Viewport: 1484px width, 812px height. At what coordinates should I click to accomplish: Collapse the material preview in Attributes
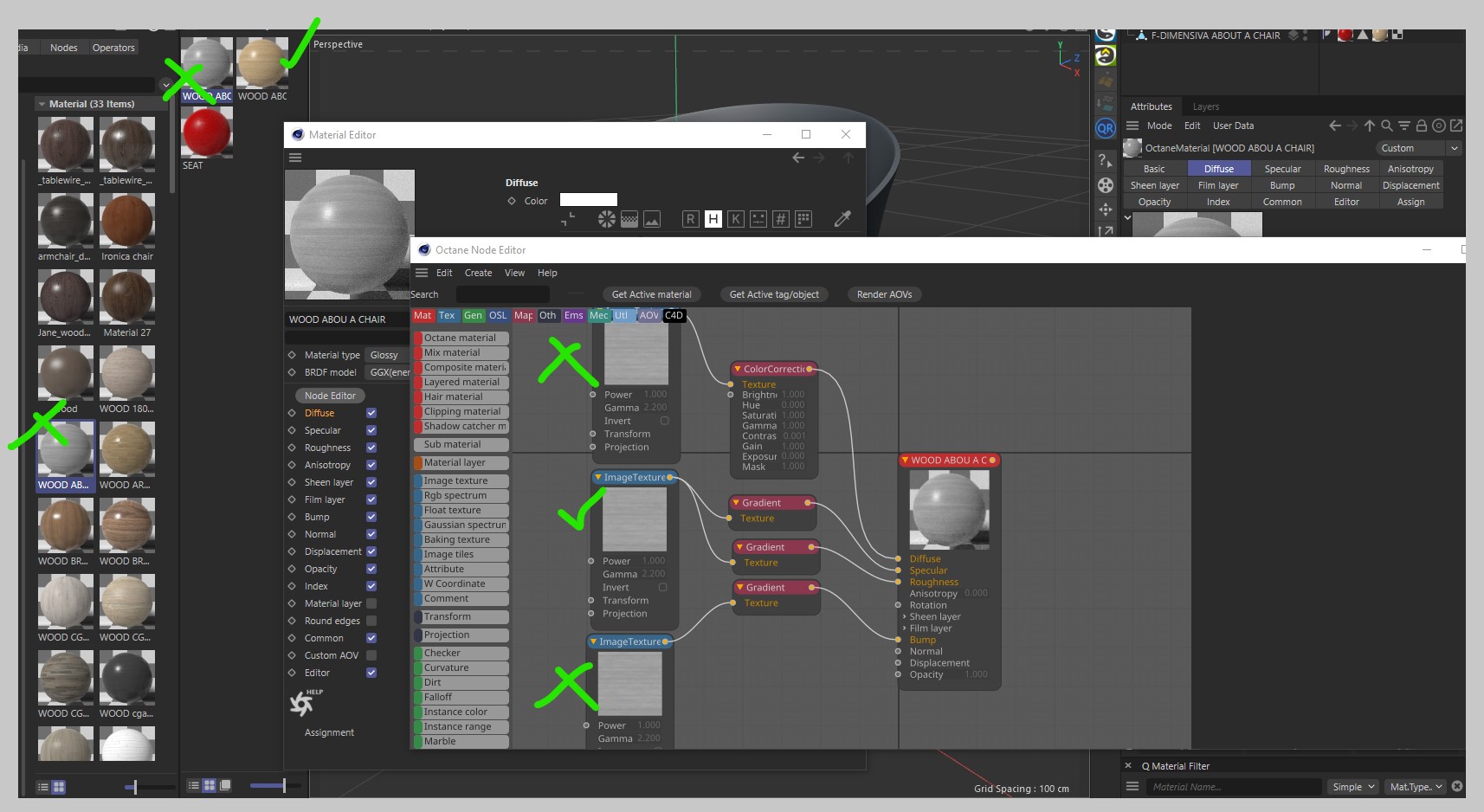tap(1127, 217)
